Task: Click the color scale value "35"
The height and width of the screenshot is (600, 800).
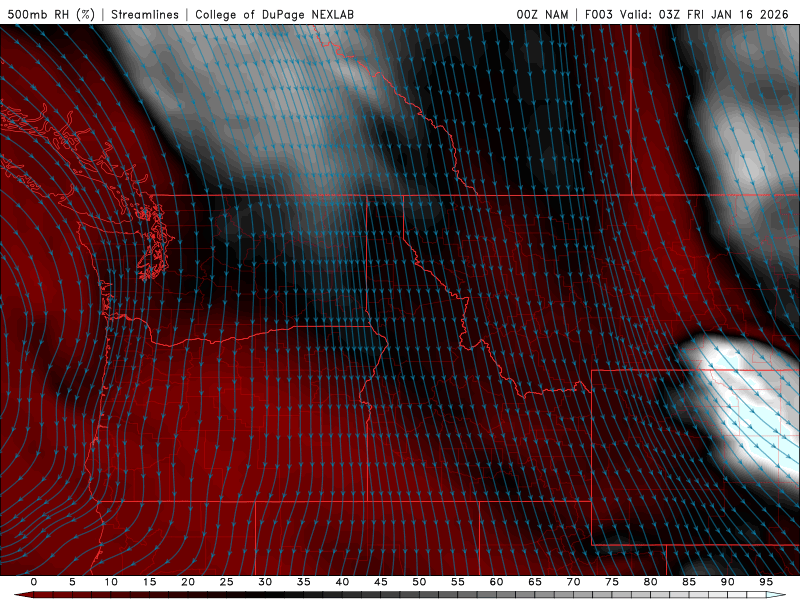Action: click(304, 582)
